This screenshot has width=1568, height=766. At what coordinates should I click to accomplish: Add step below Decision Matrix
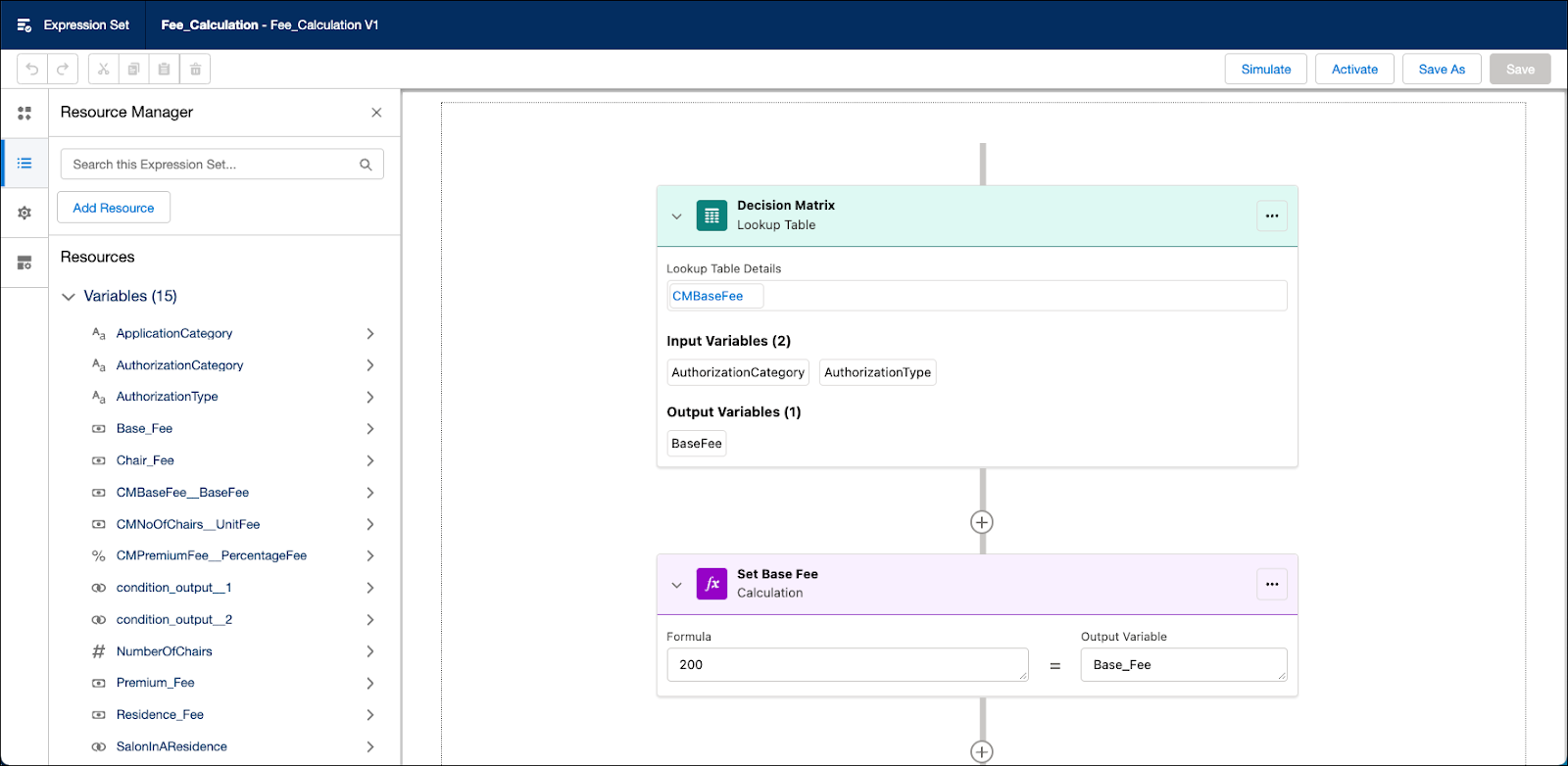pos(982,522)
